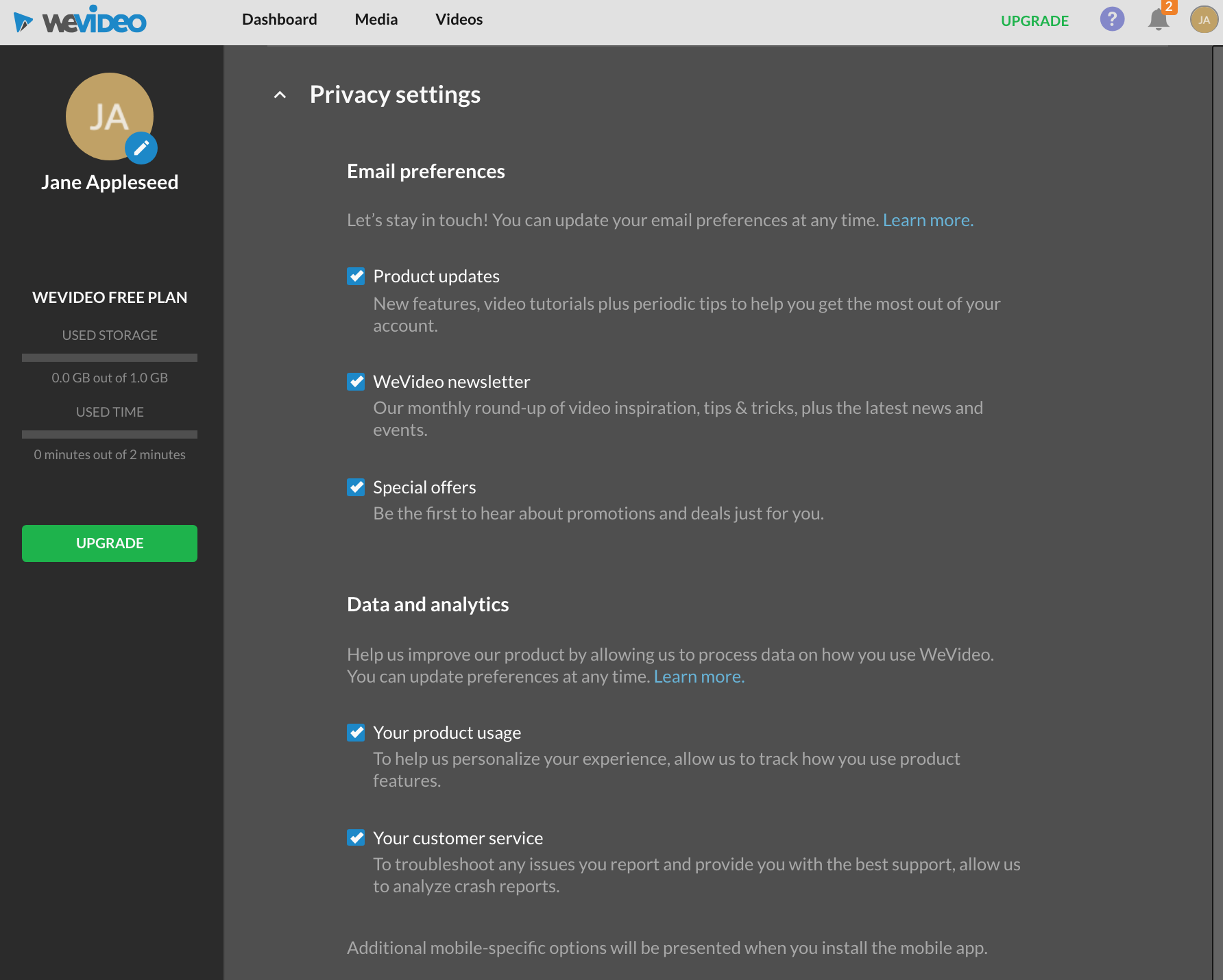Viewport: 1223px width, 980px height.
Task: Click the edit pencil on profile picture
Action: point(141,148)
